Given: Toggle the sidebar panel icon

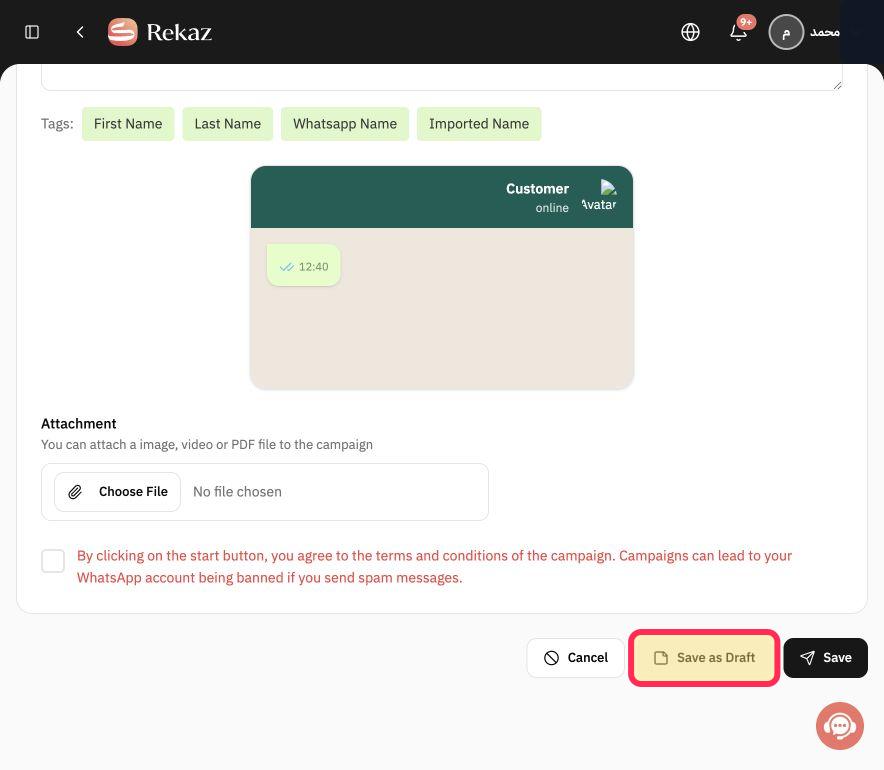Looking at the screenshot, I should pyautogui.click(x=32, y=32).
